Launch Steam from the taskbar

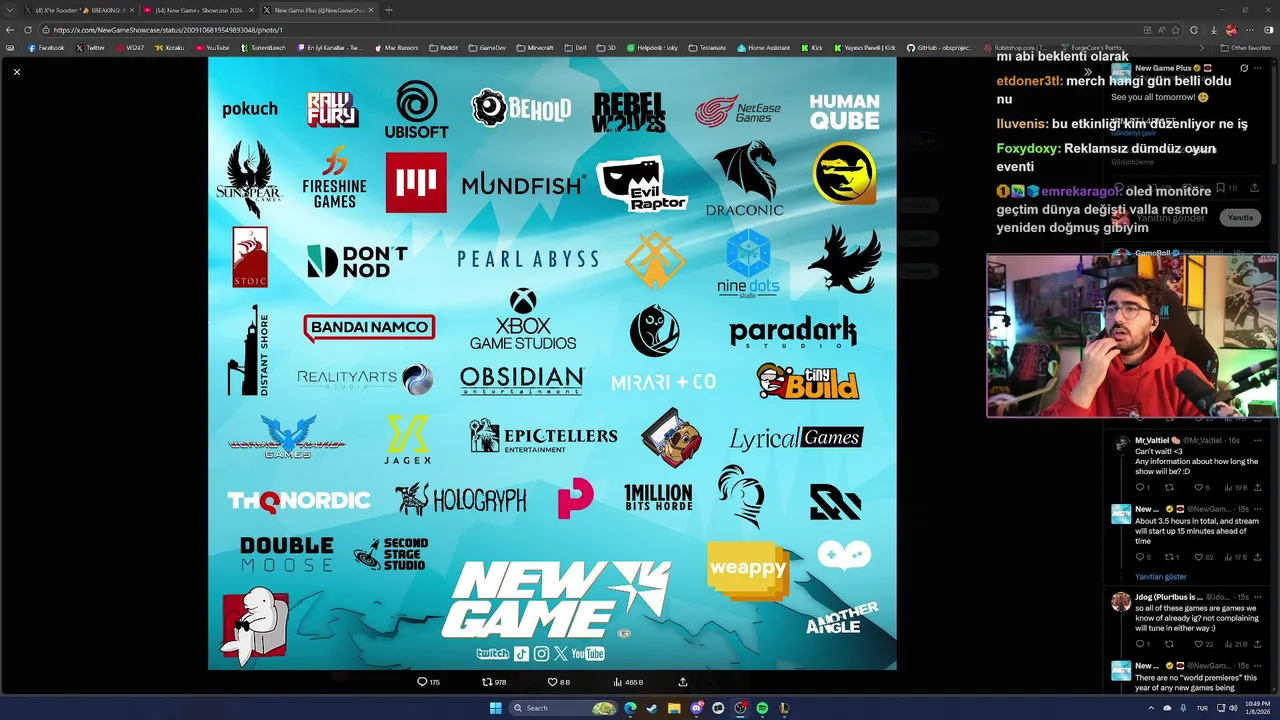pyautogui.click(x=652, y=708)
